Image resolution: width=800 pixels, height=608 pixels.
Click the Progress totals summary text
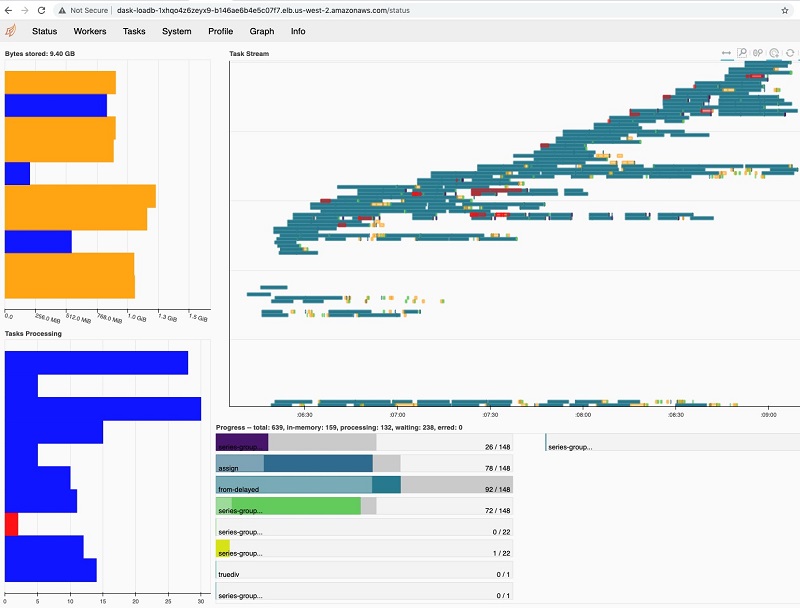click(339, 427)
